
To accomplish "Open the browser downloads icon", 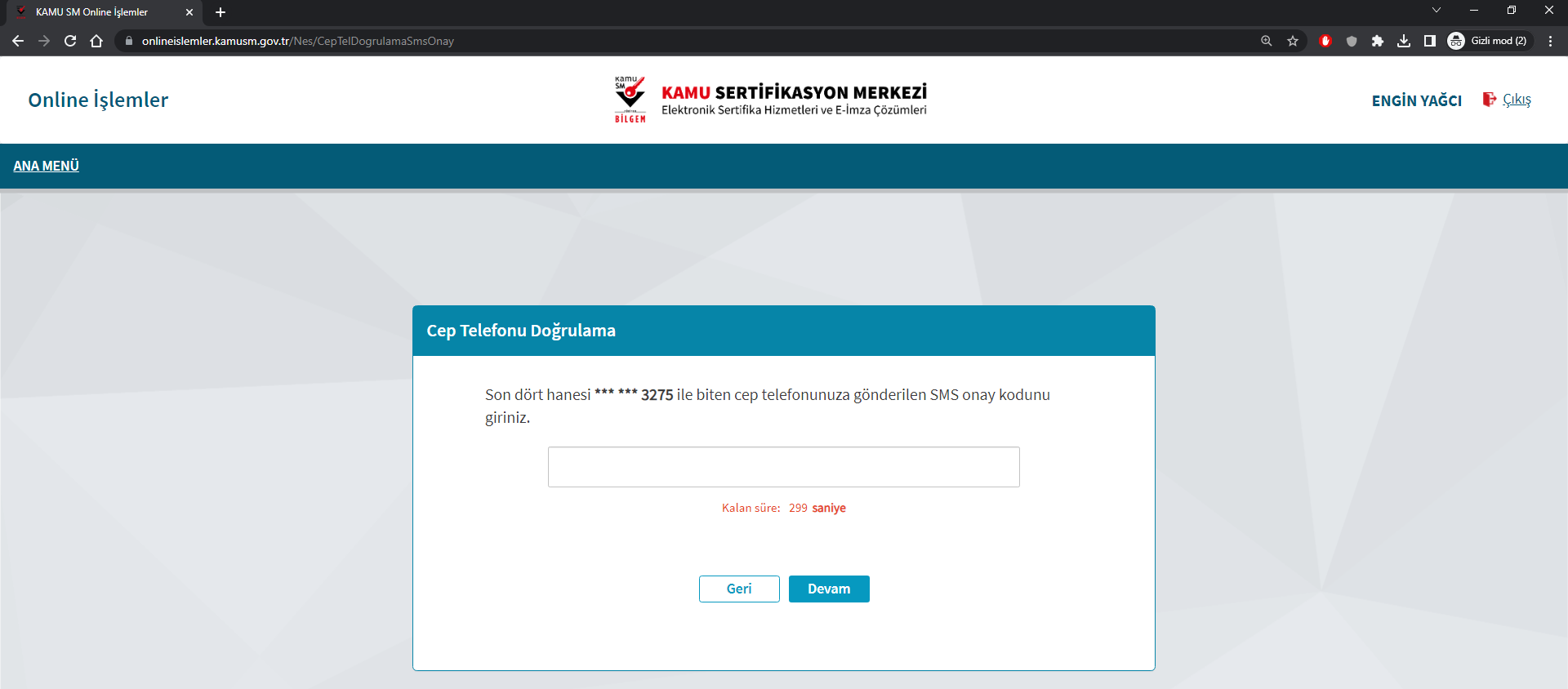I will [x=1404, y=41].
